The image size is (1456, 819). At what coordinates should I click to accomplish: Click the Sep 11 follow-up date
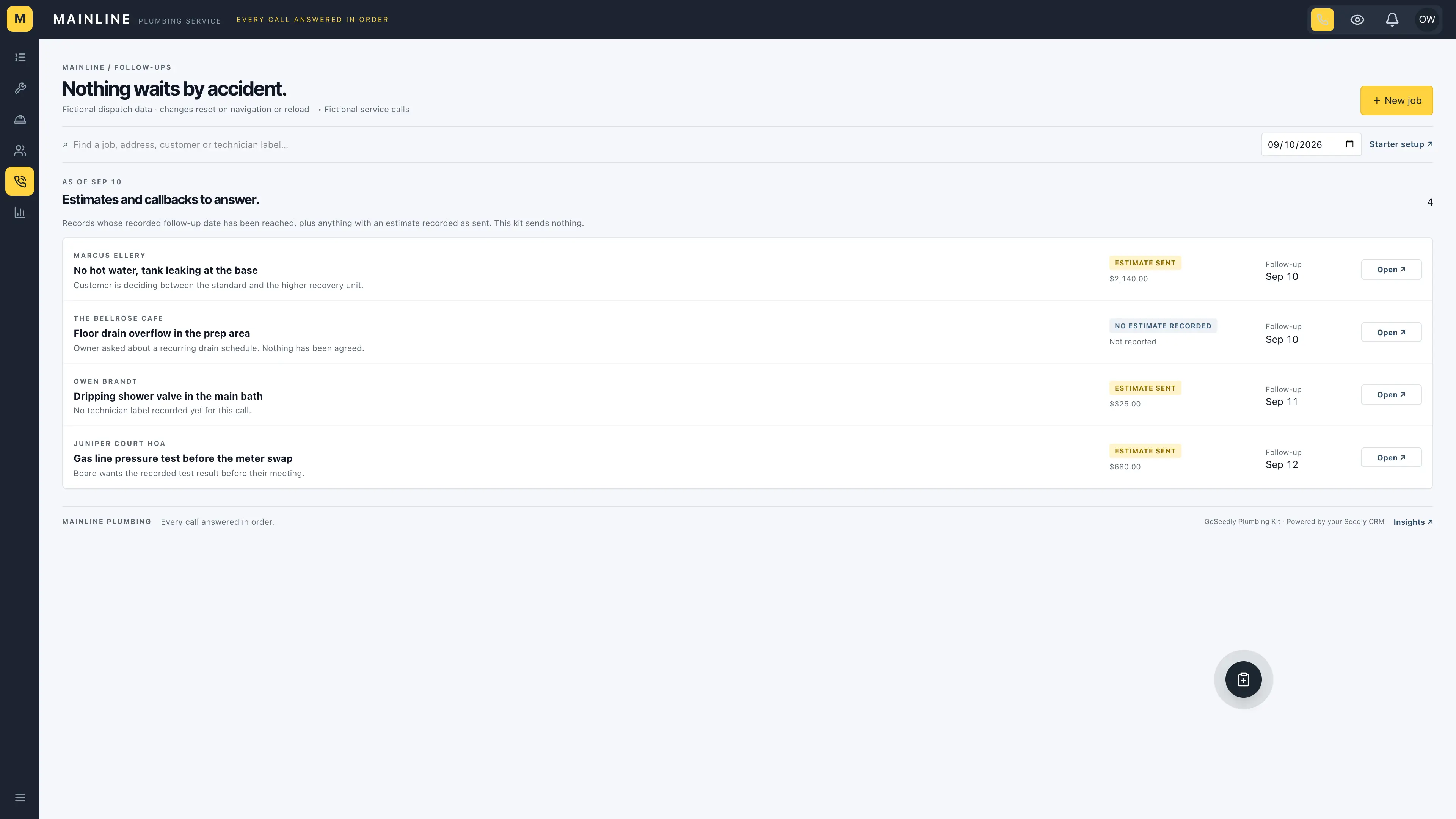pos(1281,402)
